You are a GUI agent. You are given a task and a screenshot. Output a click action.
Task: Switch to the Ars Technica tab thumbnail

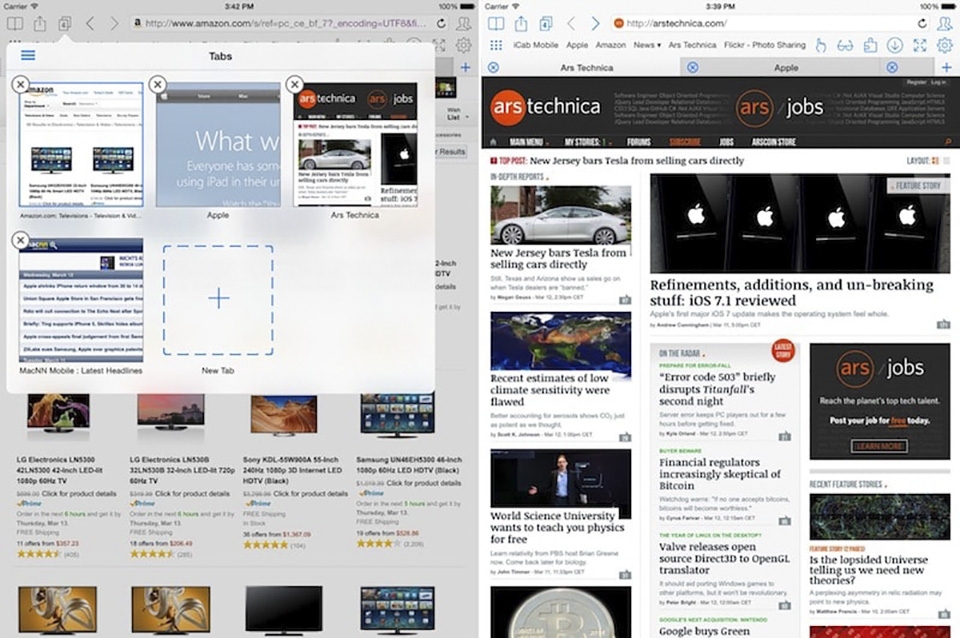355,144
